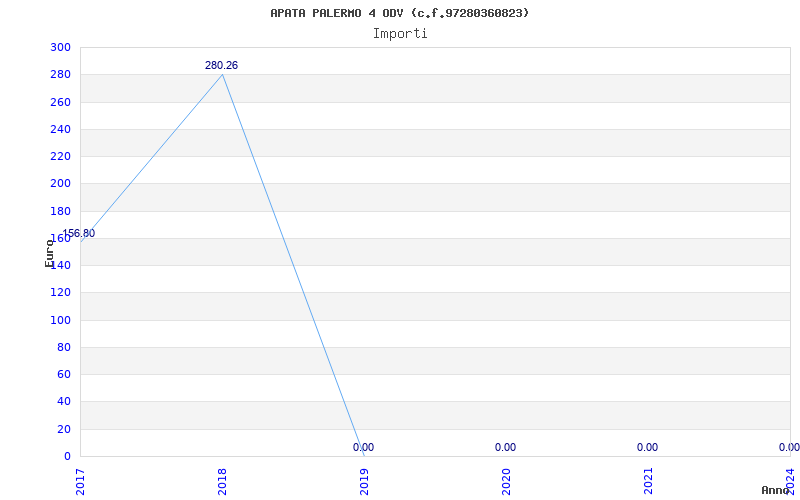Click the 180 y-axis tick label
Viewport: 800px width, 500px height.
pos(60,211)
